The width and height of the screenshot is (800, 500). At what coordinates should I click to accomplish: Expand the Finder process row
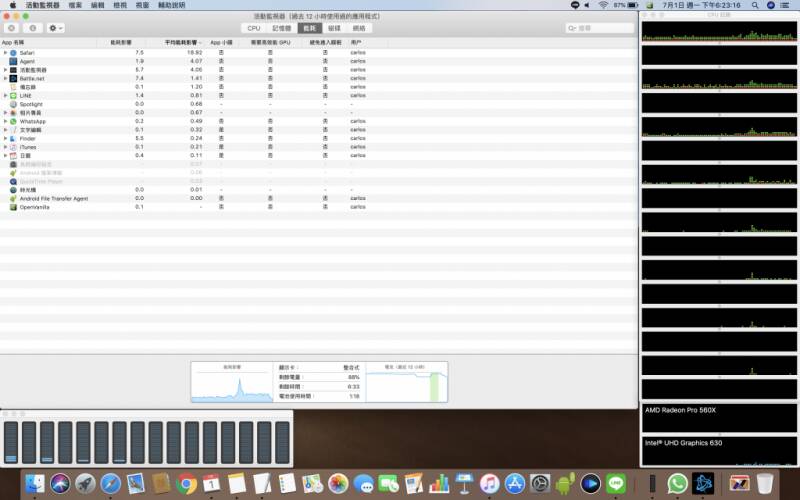[x=5, y=138]
